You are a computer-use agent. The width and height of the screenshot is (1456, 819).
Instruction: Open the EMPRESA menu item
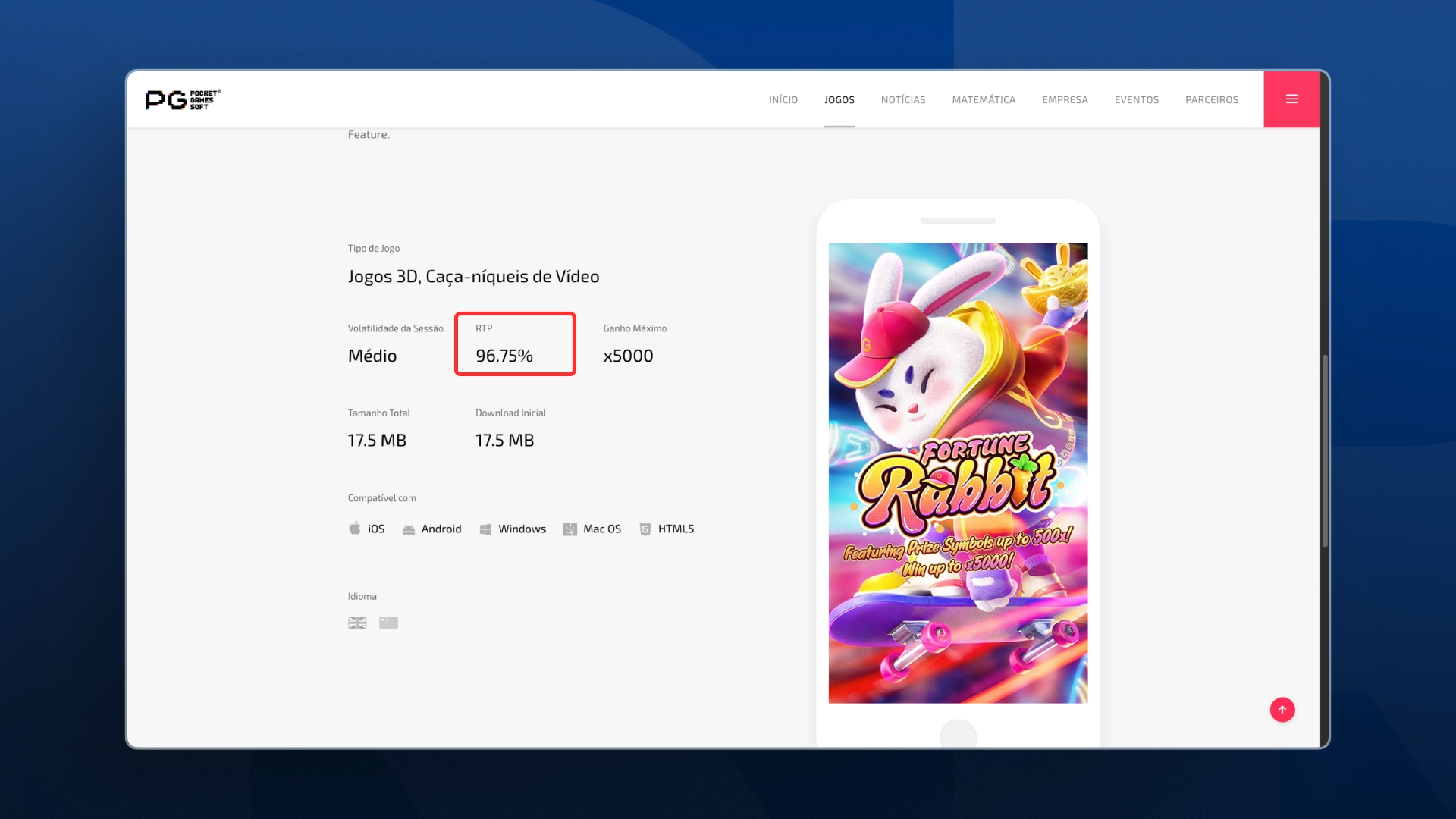click(1065, 100)
